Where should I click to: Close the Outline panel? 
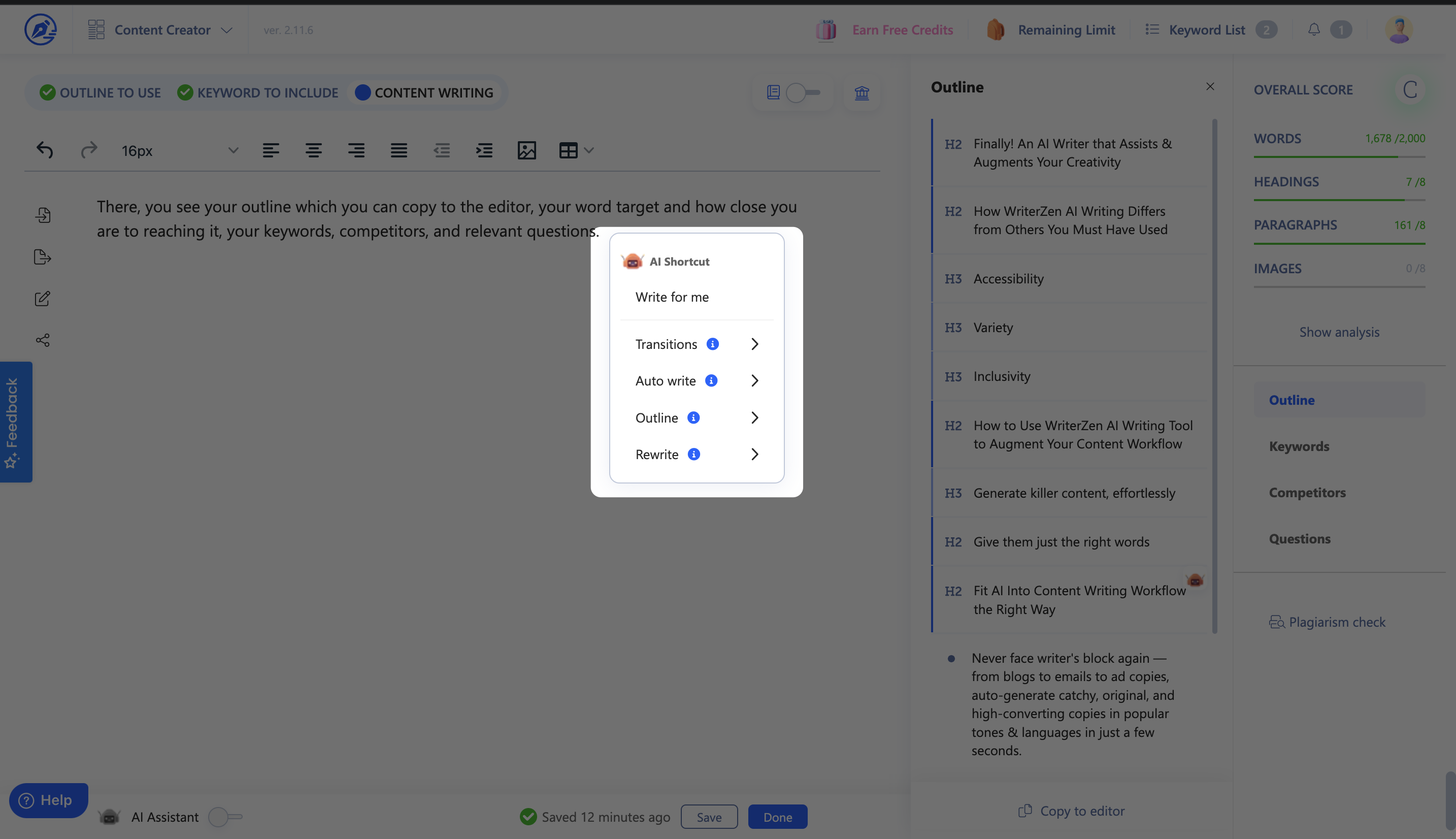[x=1210, y=86]
